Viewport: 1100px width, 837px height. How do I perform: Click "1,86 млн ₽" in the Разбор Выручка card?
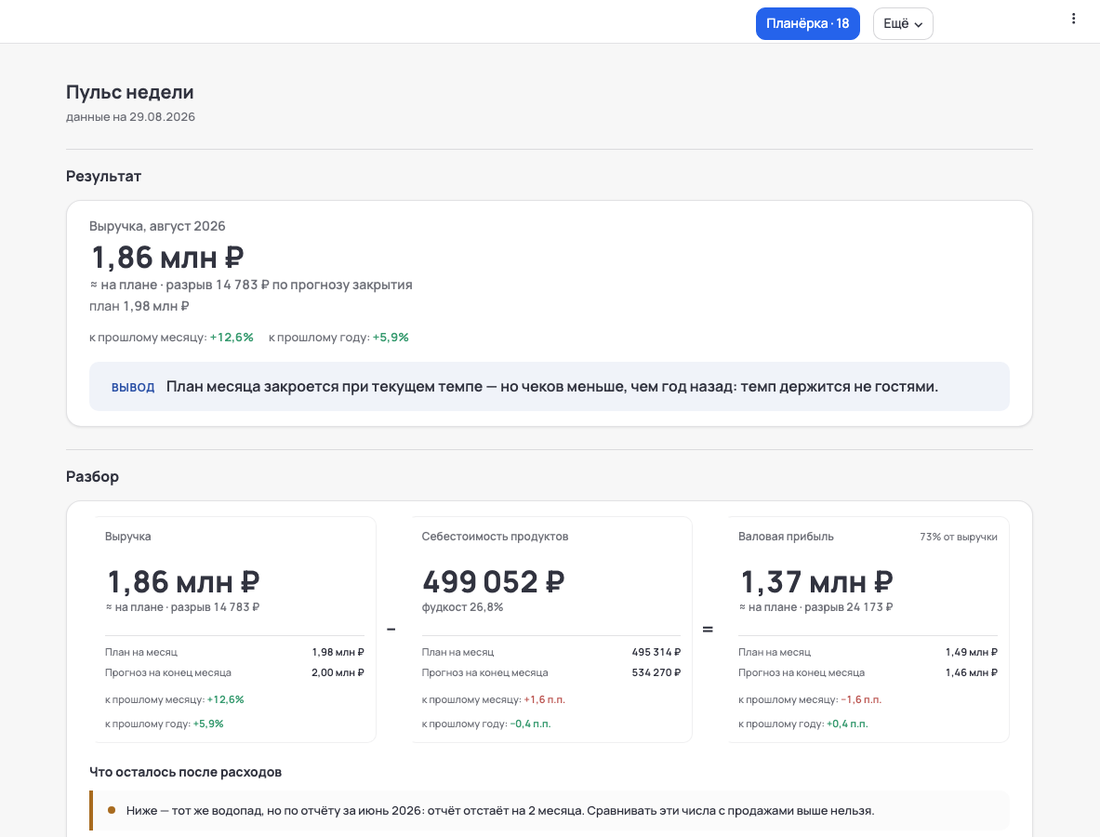coord(183,582)
